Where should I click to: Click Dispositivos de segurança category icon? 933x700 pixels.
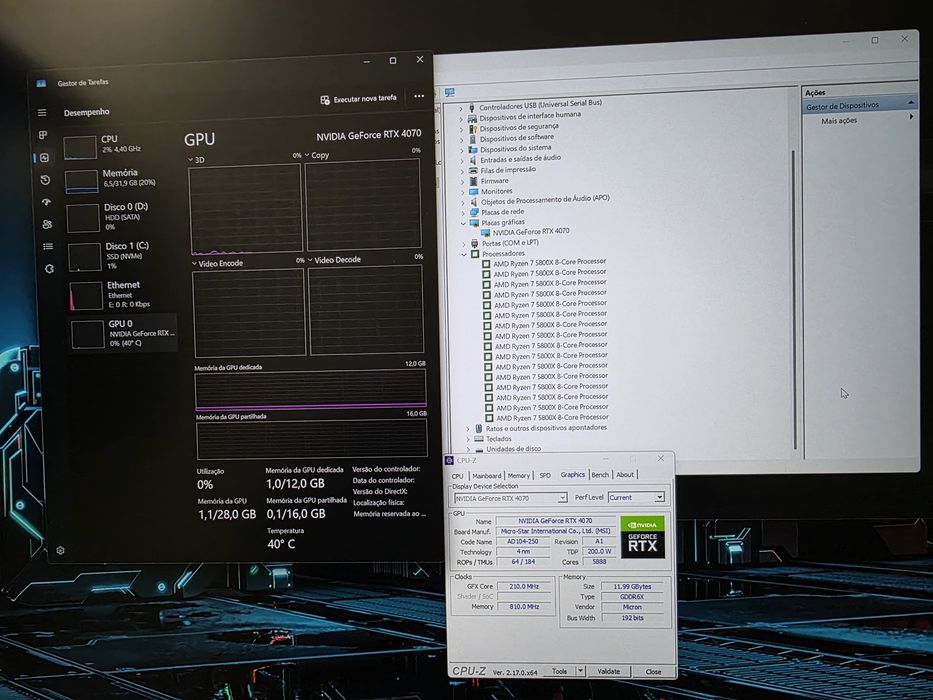[472, 129]
